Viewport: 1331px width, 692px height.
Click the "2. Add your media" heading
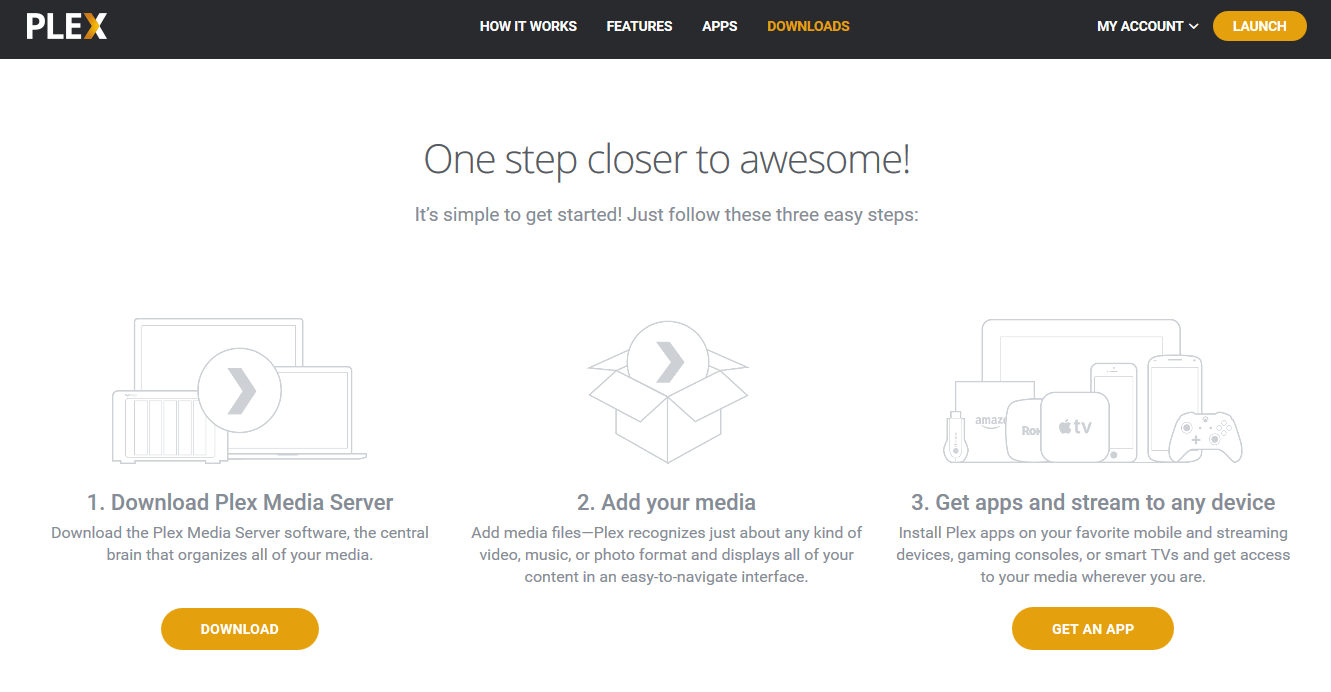pyautogui.click(x=666, y=502)
